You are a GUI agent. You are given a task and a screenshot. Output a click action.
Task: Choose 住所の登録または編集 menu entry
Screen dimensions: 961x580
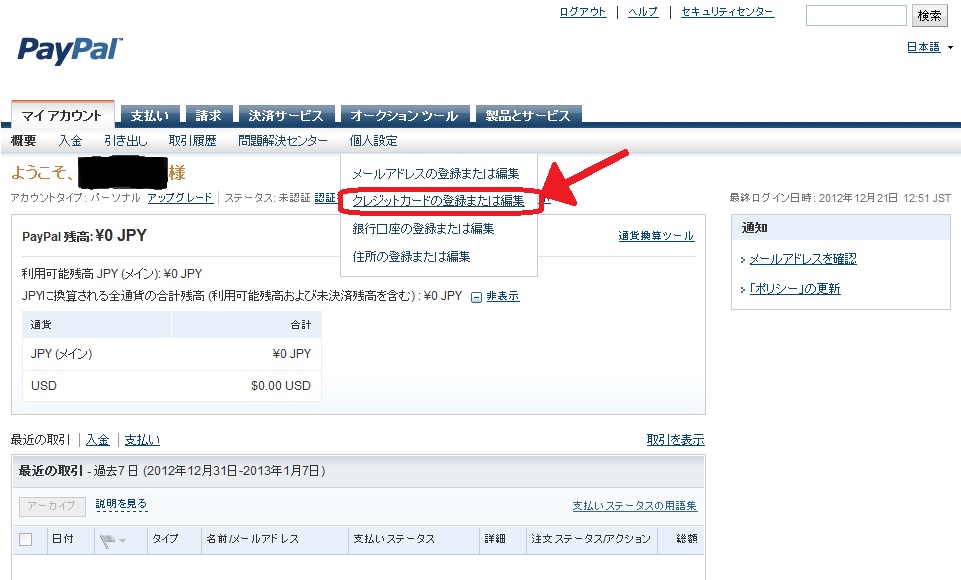[411, 257]
